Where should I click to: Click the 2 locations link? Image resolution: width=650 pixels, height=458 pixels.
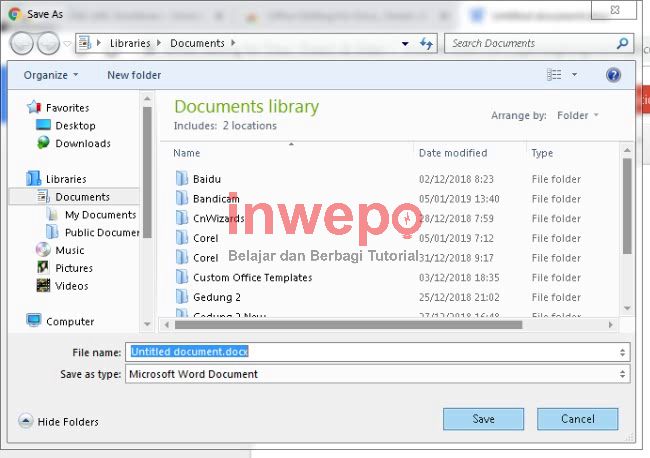point(250,126)
